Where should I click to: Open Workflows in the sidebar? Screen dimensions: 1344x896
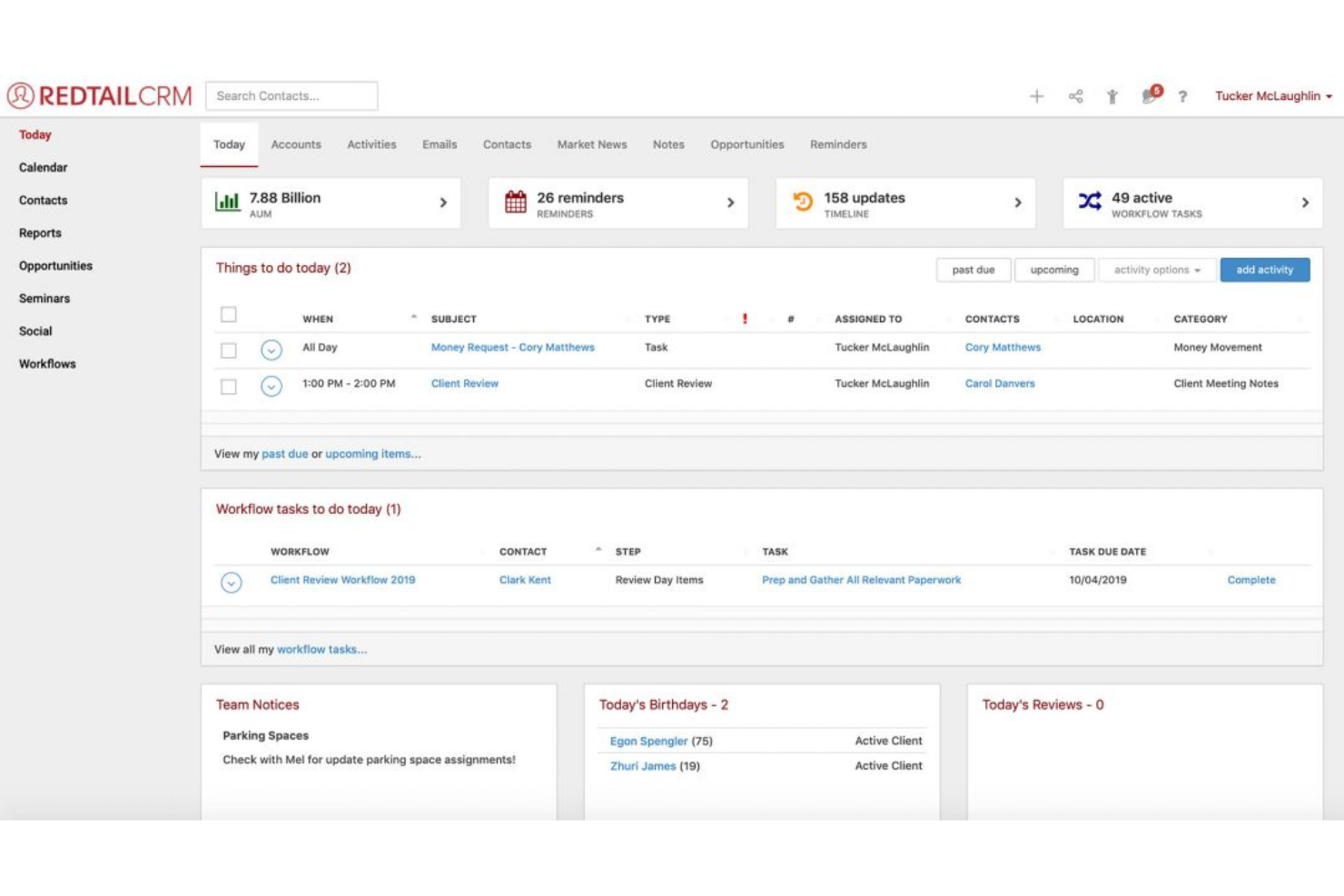[47, 363]
